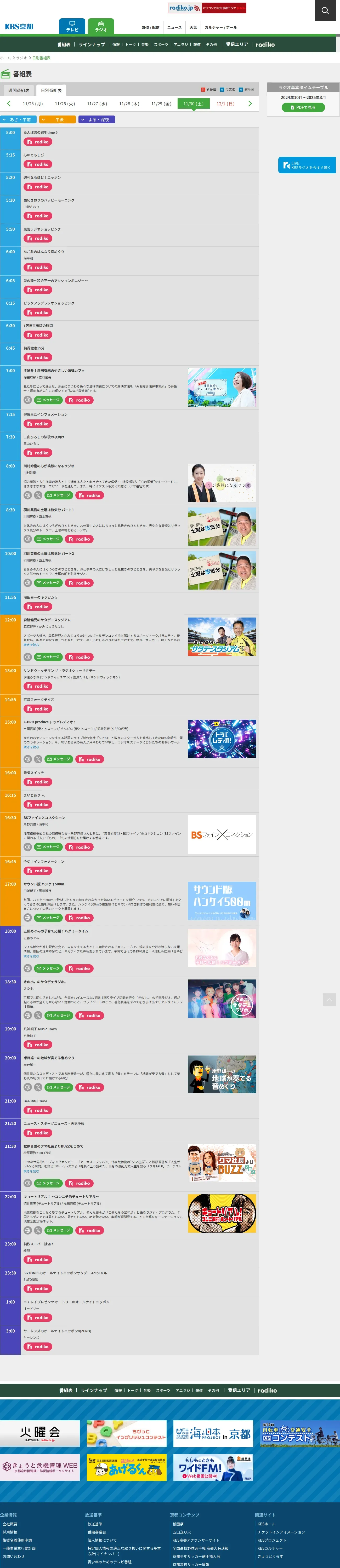The image size is (340, 1568).
Task: Expand 続きを読む for 松原亜樹 BUZZ program
Action: click(x=31, y=1171)
